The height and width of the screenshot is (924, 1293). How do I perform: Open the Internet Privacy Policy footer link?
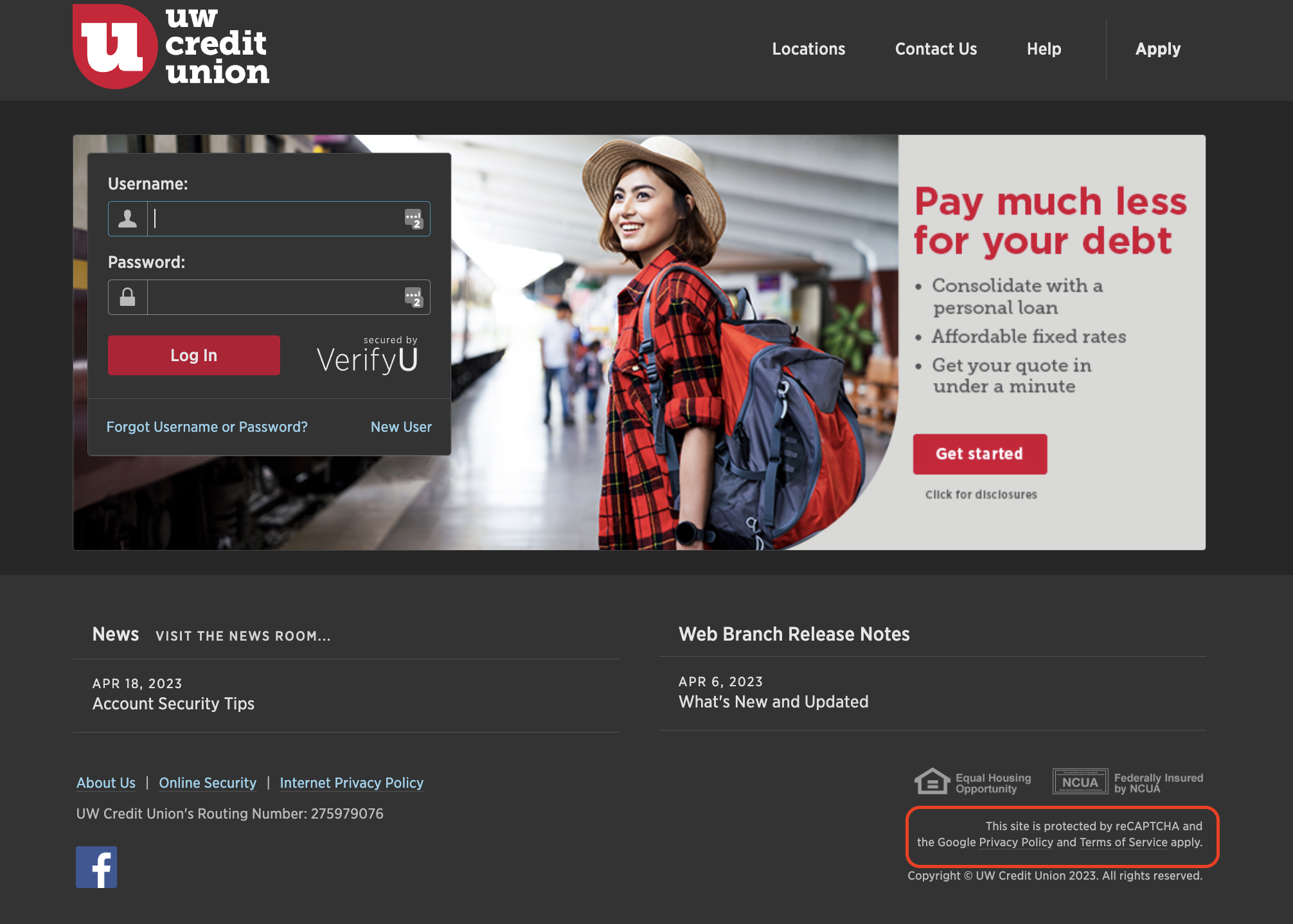(352, 783)
